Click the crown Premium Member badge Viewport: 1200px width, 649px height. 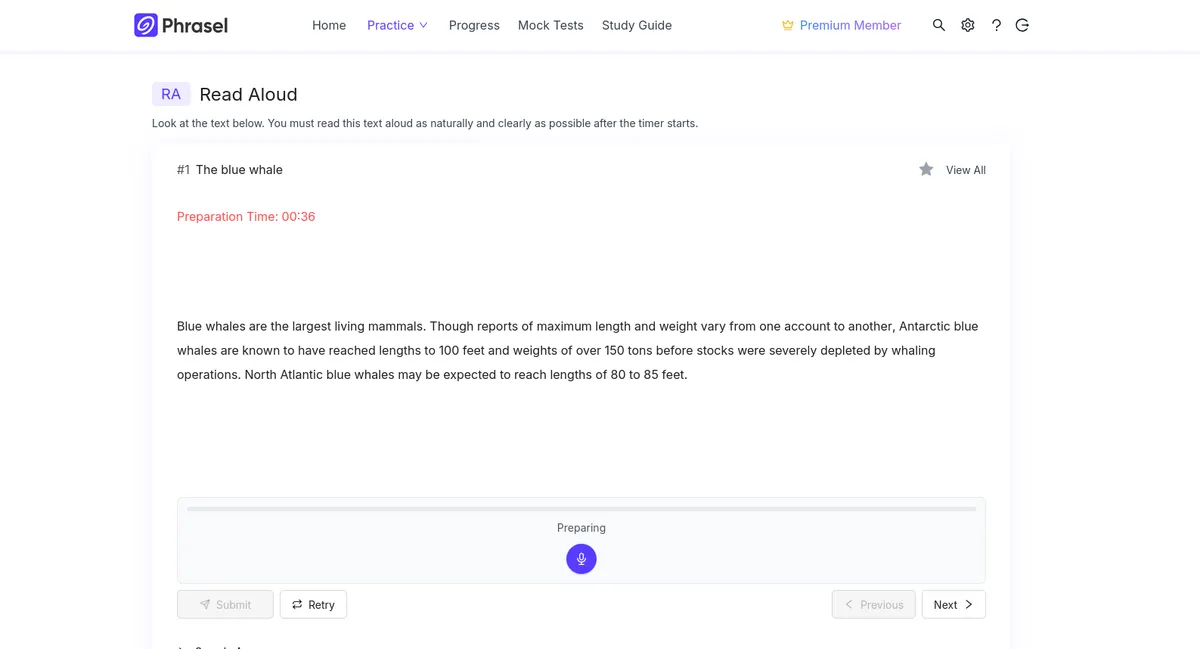pyautogui.click(x=841, y=25)
